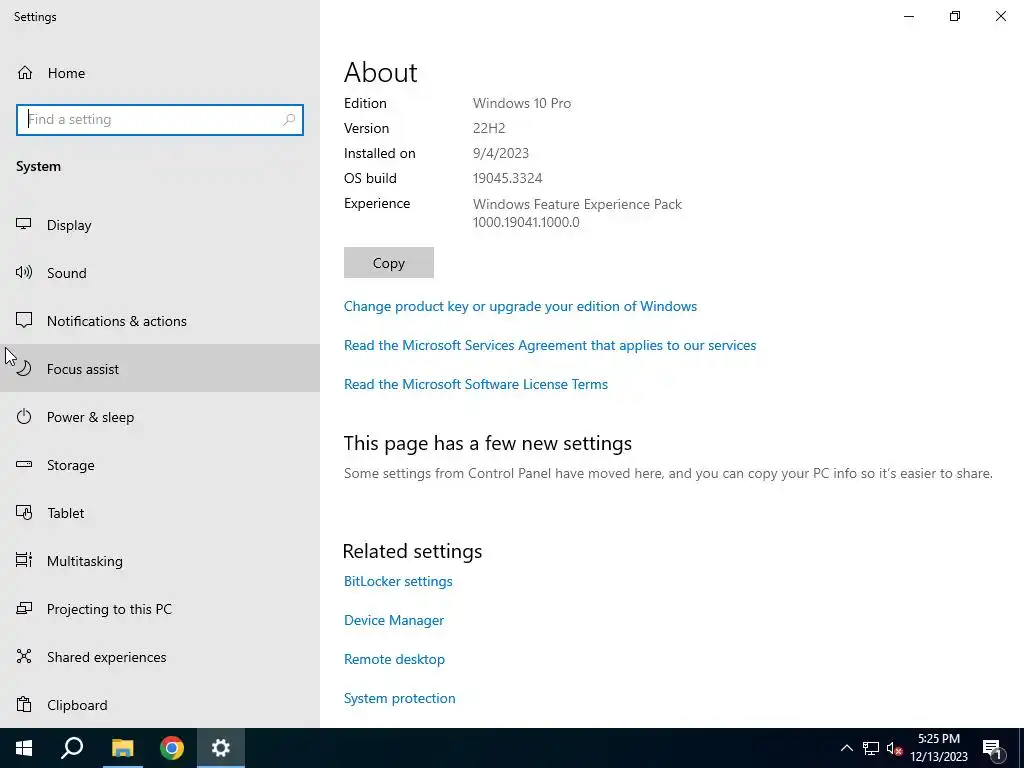Minimize the Settings window
The height and width of the screenshot is (768, 1024).
click(909, 16)
